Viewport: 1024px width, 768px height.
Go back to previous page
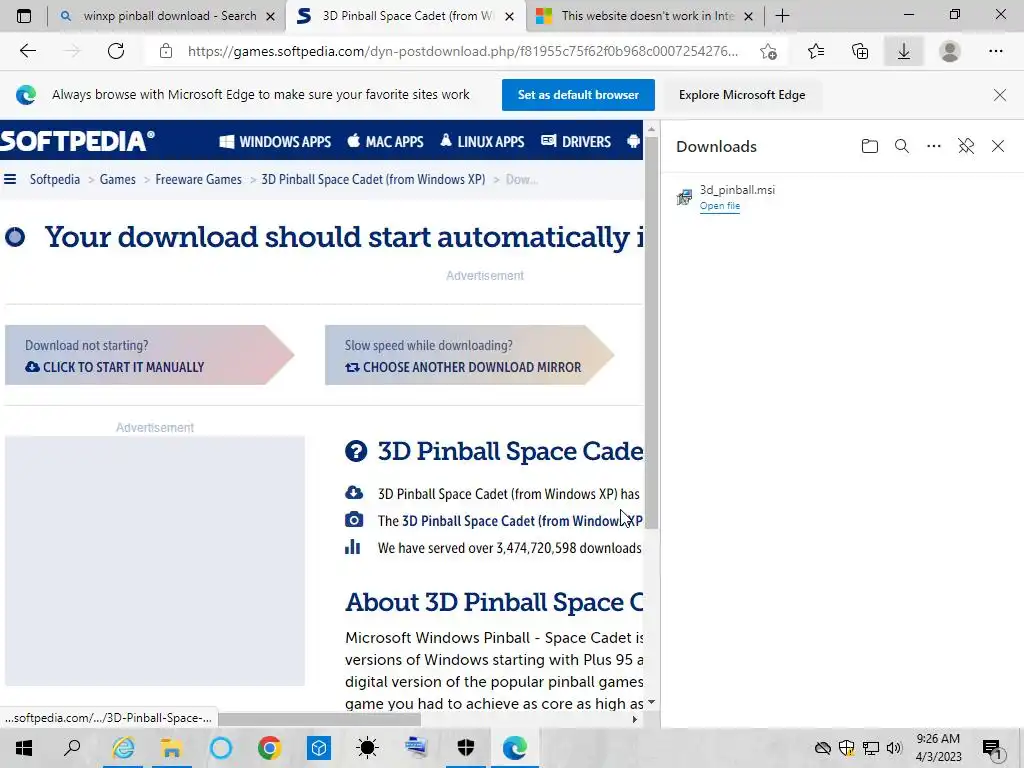27,51
